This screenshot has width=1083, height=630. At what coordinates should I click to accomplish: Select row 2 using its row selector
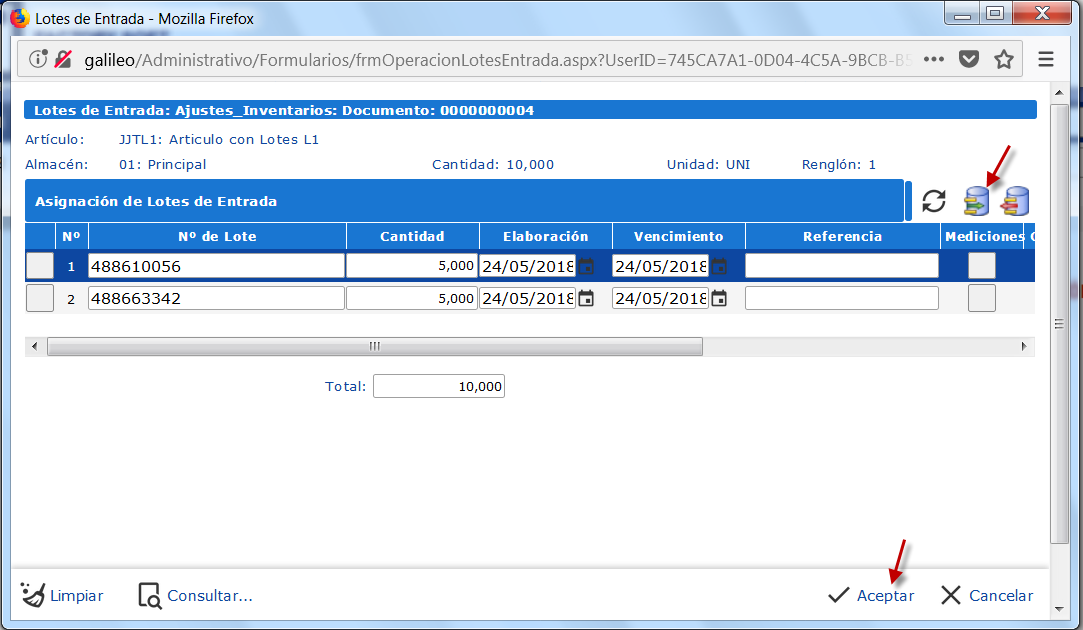tap(40, 298)
